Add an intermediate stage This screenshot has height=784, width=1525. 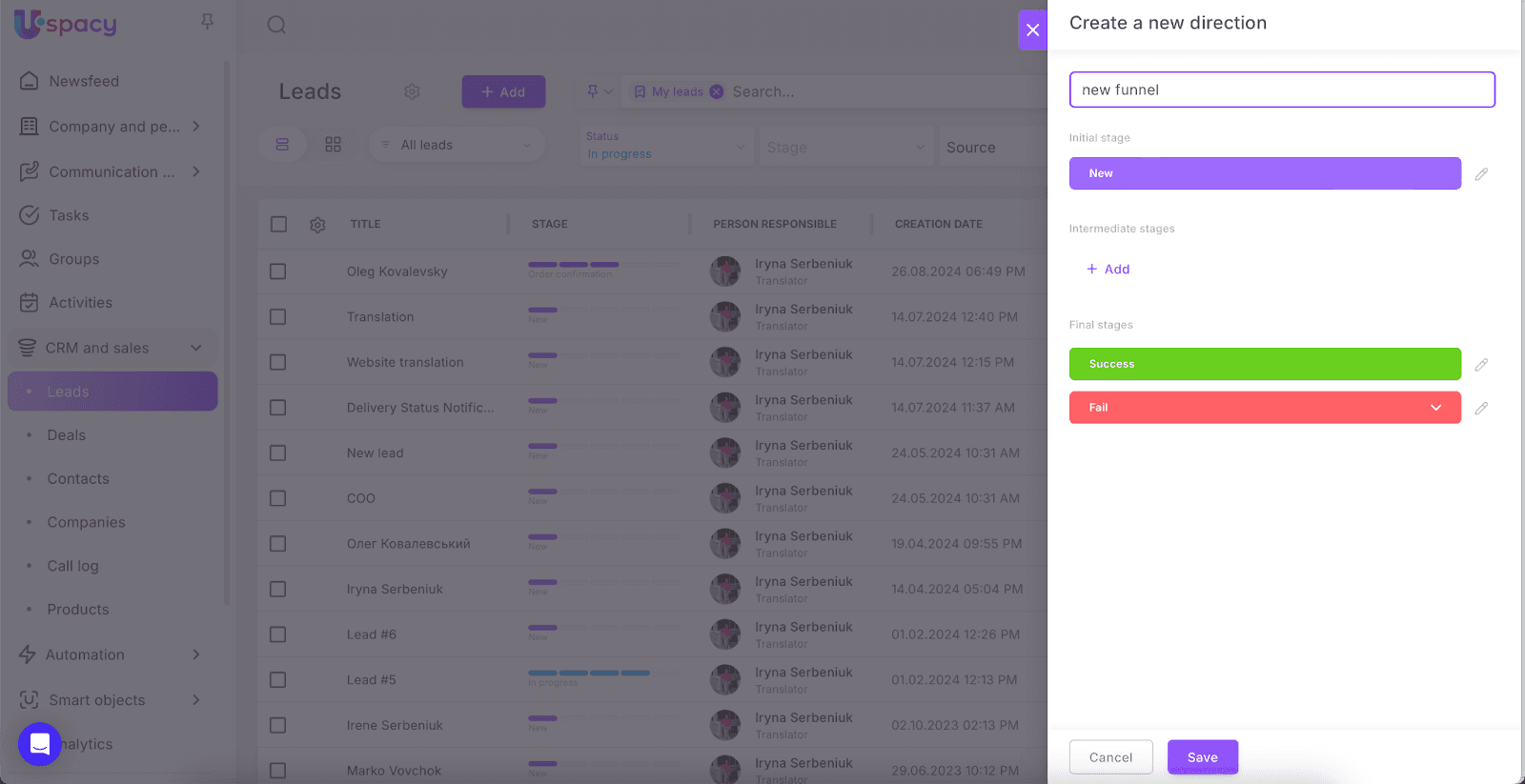point(1108,270)
